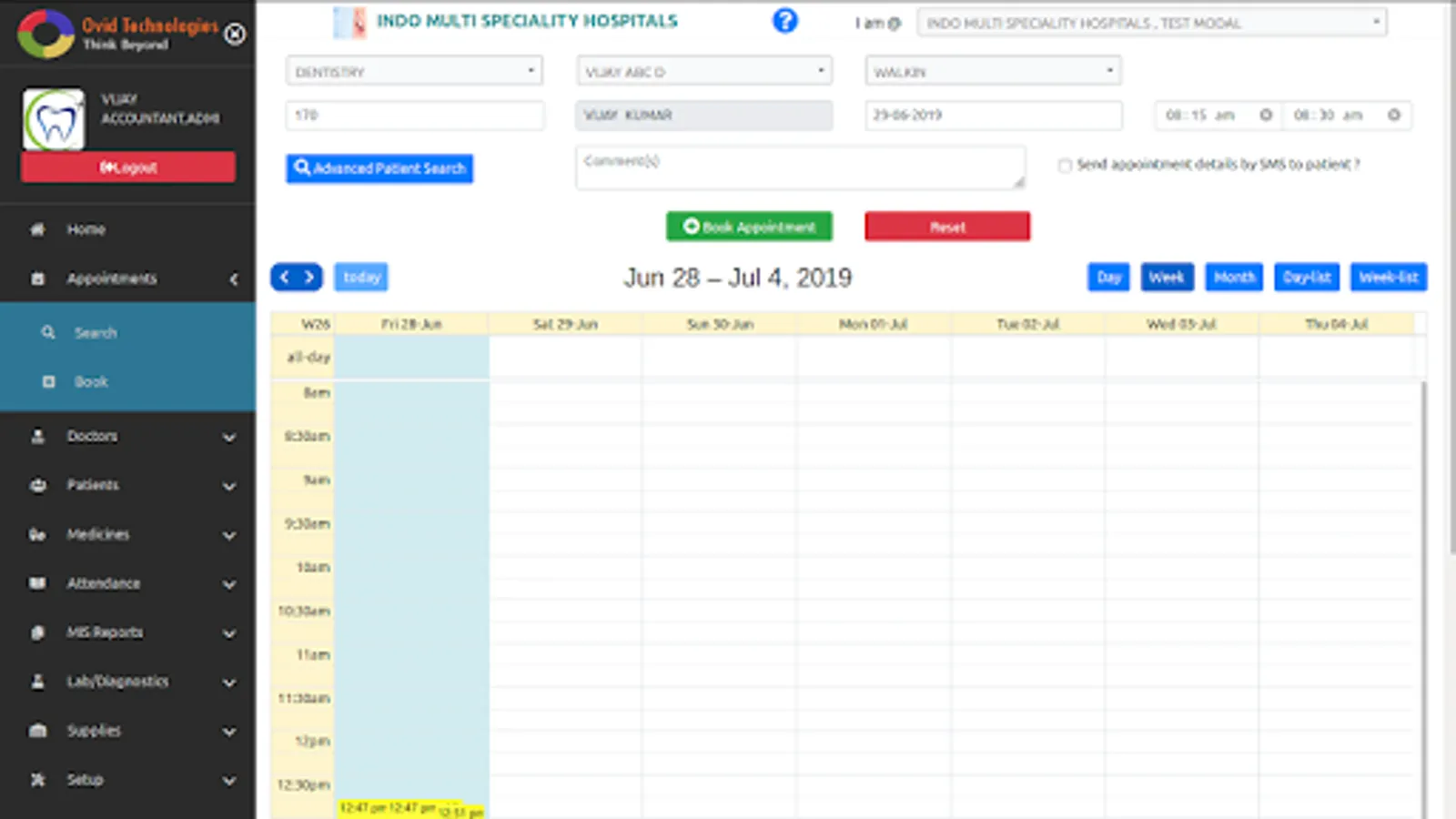Viewport: 1456px width, 819px height.
Task: Click the MIS Reports icon in sidebar
Action: point(37,632)
